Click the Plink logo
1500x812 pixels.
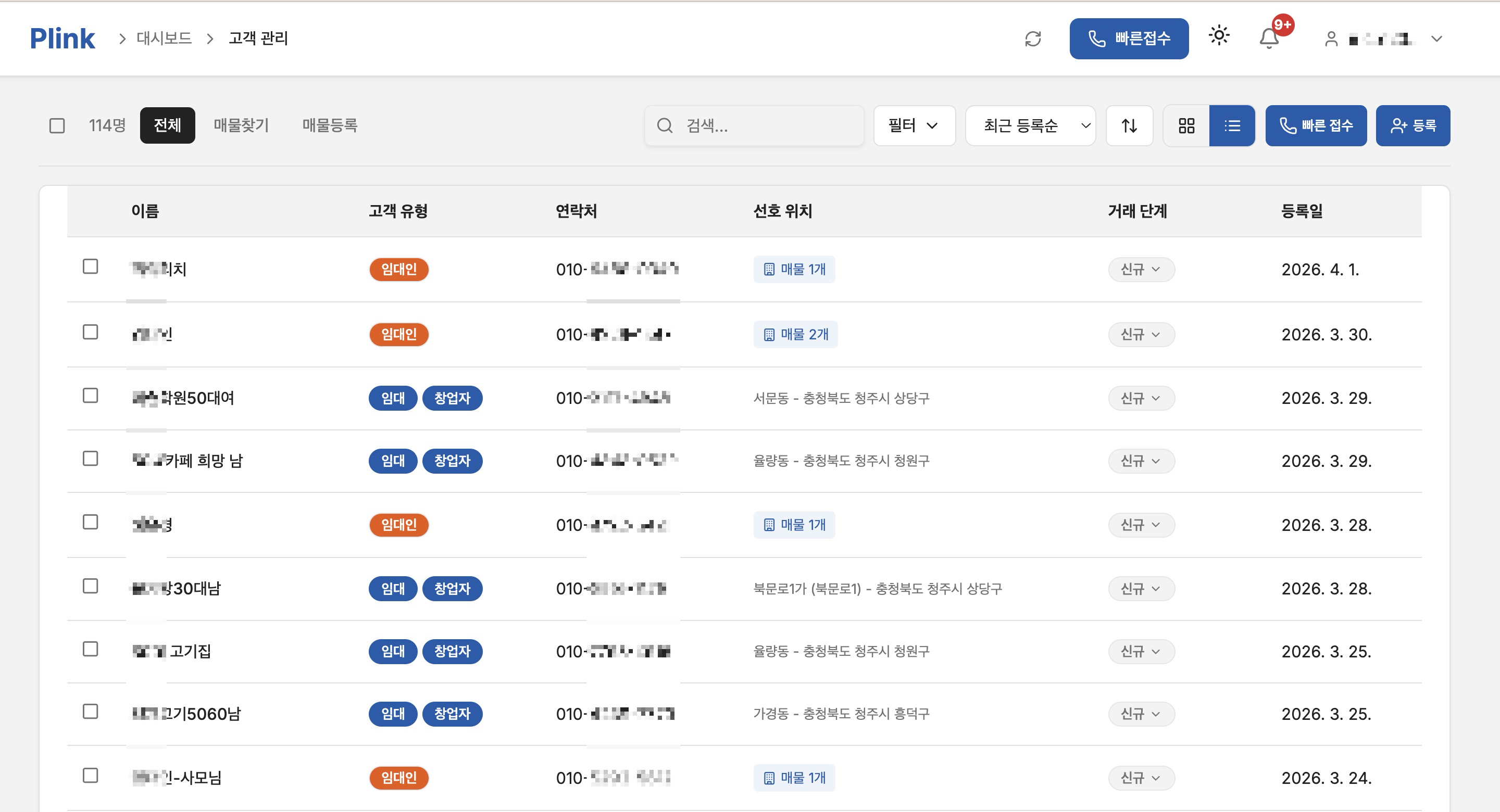click(63, 39)
